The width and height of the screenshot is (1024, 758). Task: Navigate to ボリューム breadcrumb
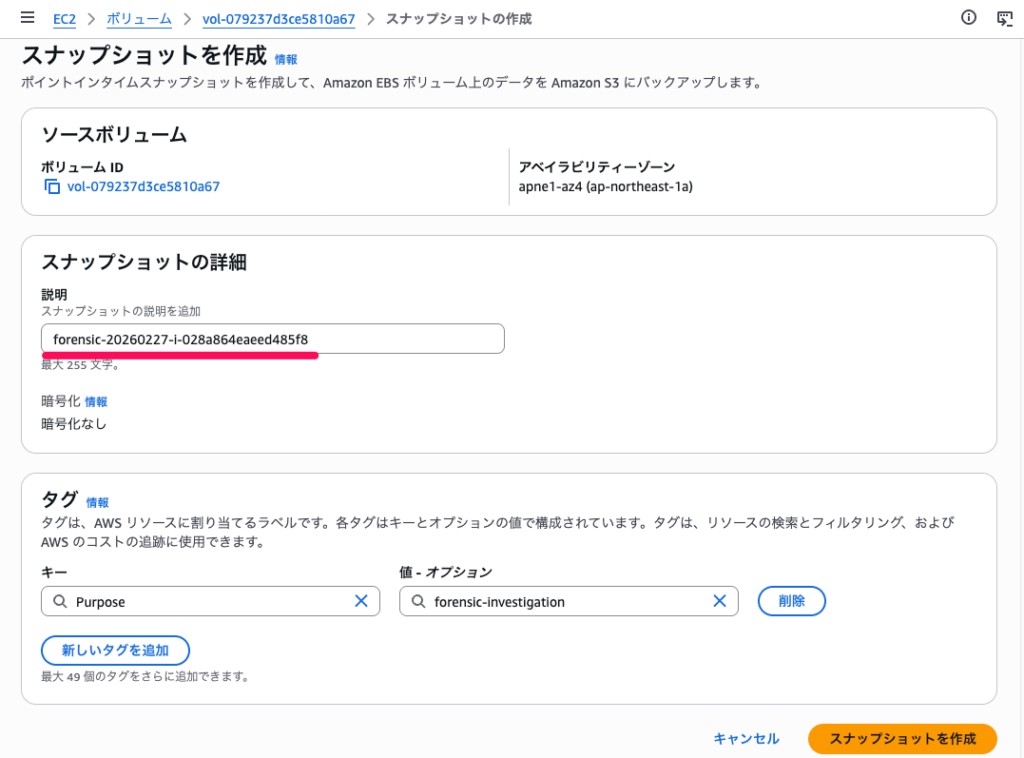(x=139, y=19)
